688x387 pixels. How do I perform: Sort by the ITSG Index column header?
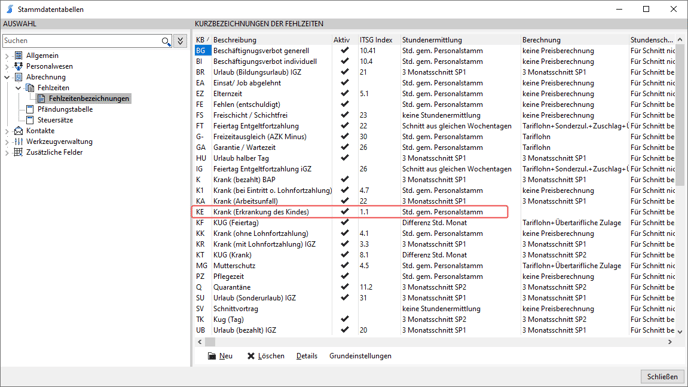pos(379,40)
